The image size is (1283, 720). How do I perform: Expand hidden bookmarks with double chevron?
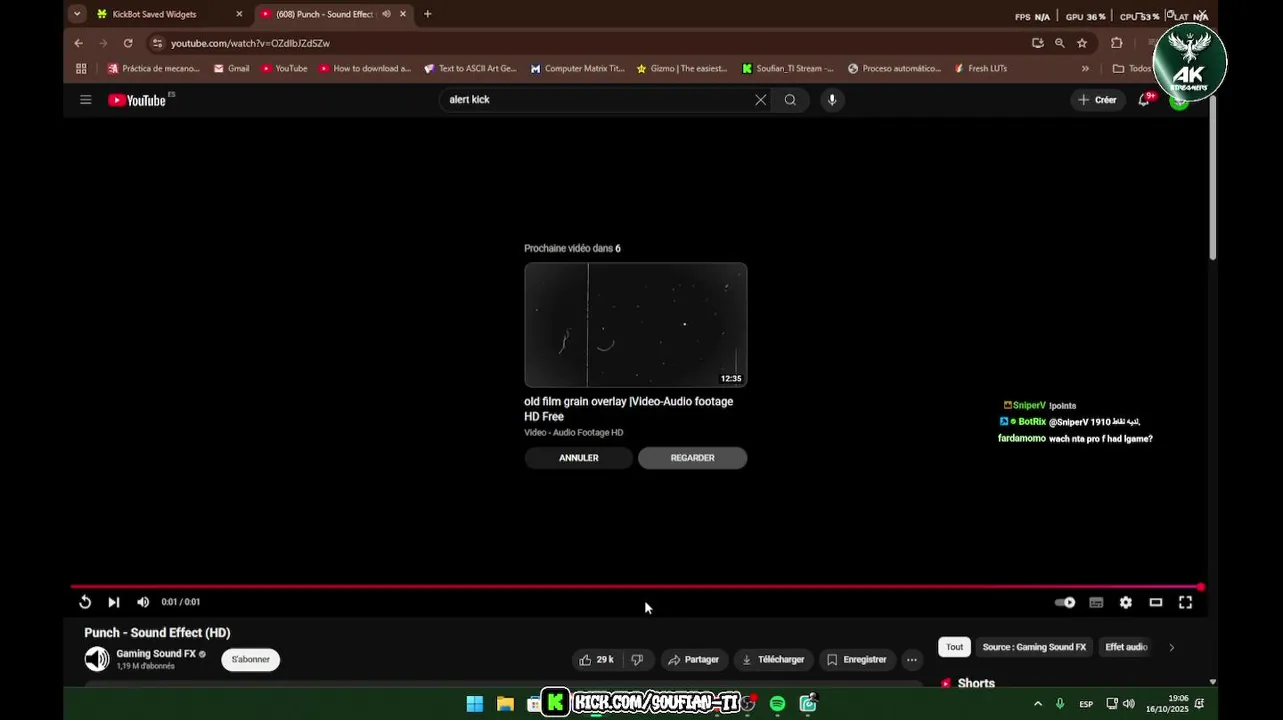[x=1085, y=69]
